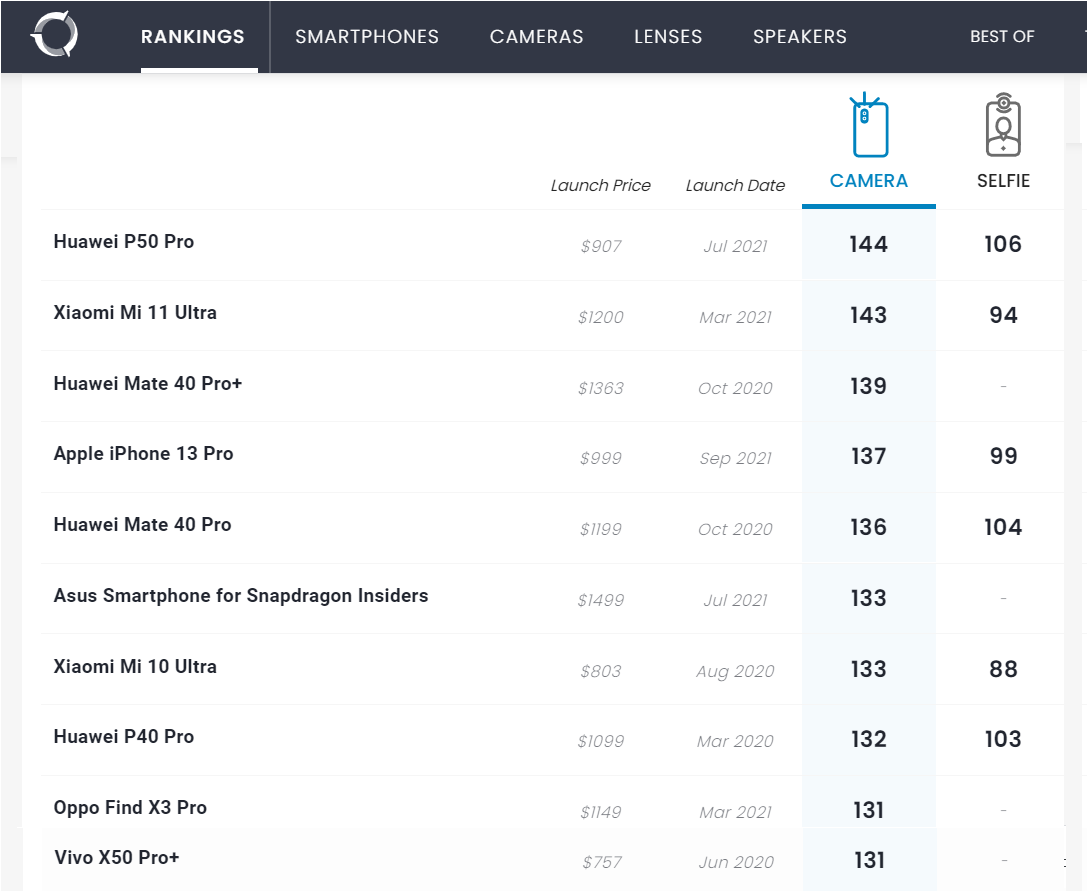The height and width of the screenshot is (891, 1087).
Task: Click the DXOMARK logo icon
Action: [x=54, y=36]
